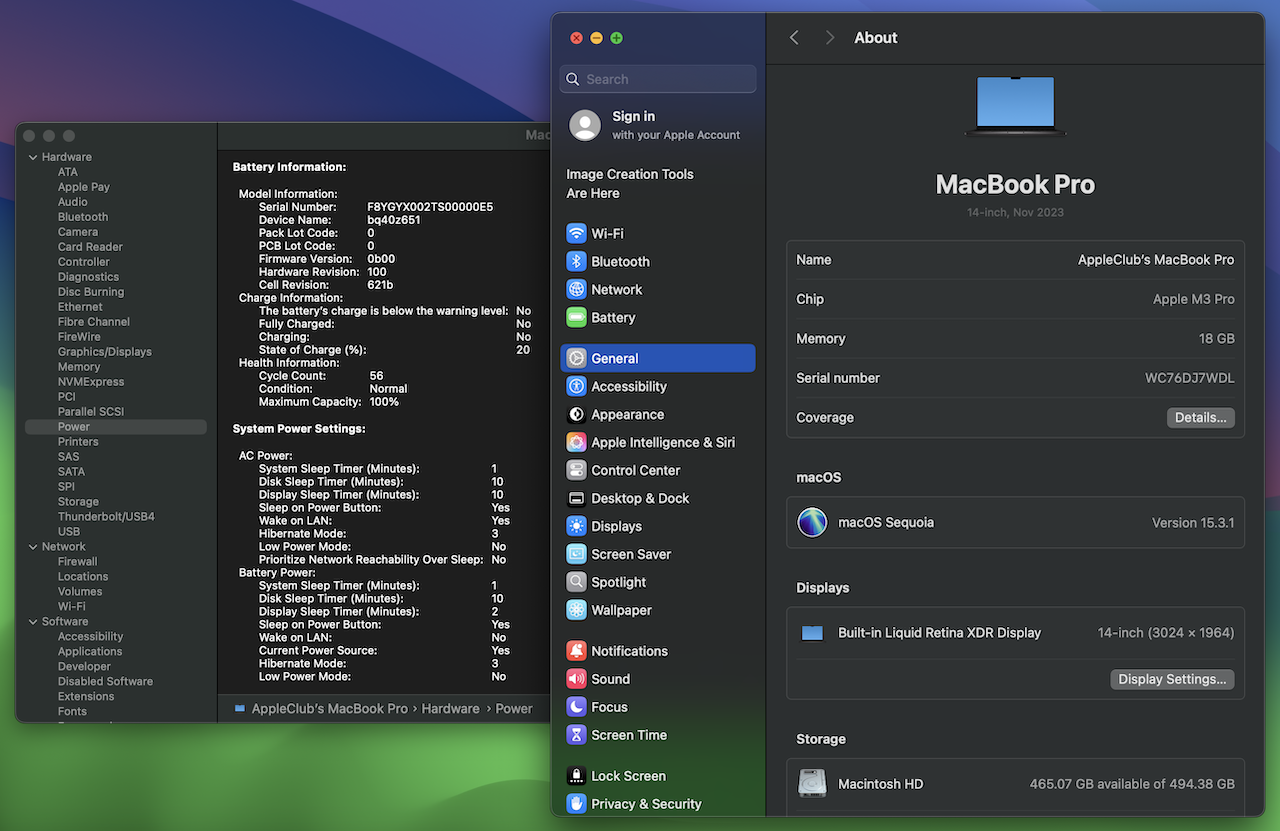The width and height of the screenshot is (1280, 831).
Task: Open Notifications bell icon
Action: [576, 651]
